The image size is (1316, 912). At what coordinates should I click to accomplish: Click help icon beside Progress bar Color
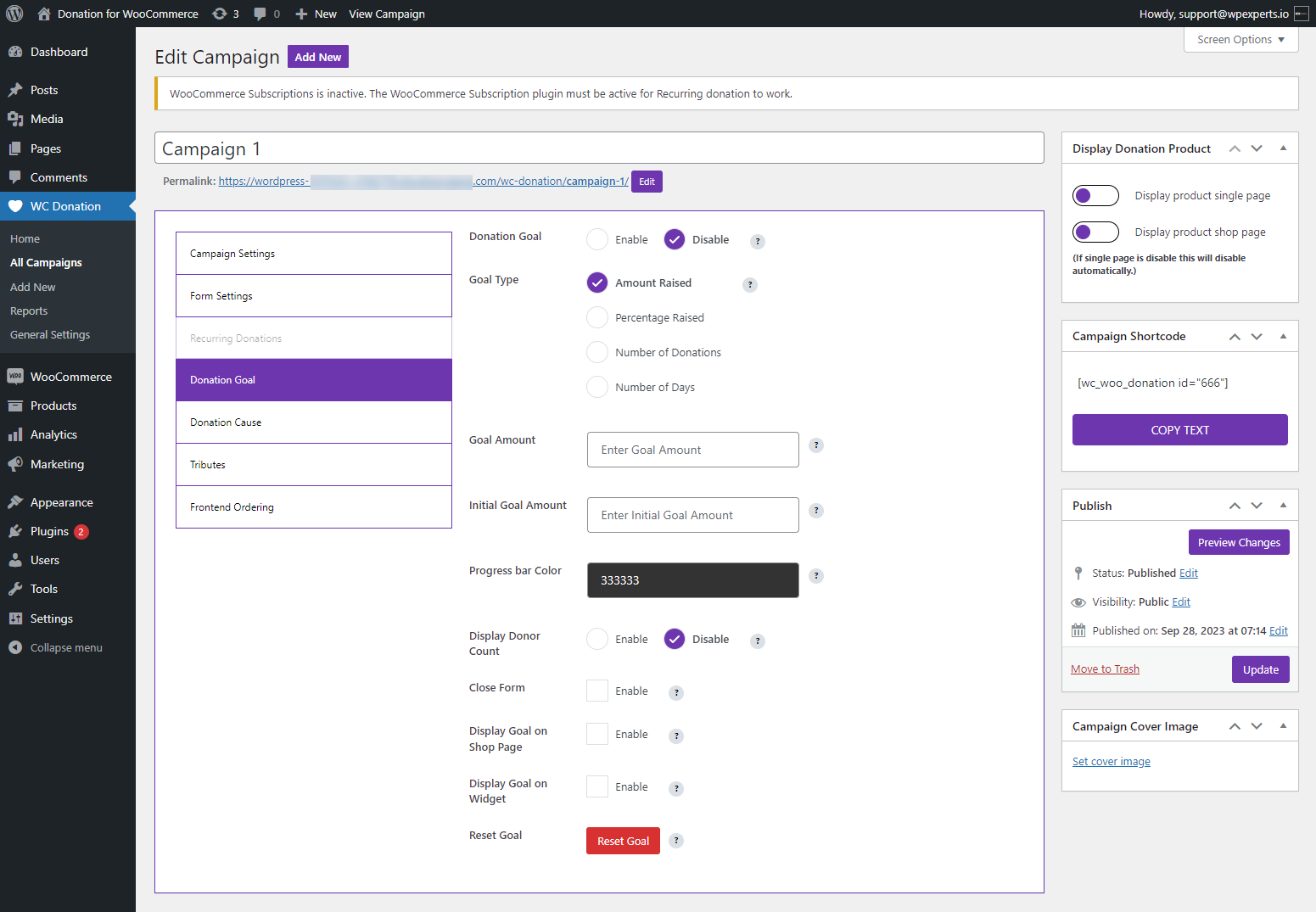(816, 576)
